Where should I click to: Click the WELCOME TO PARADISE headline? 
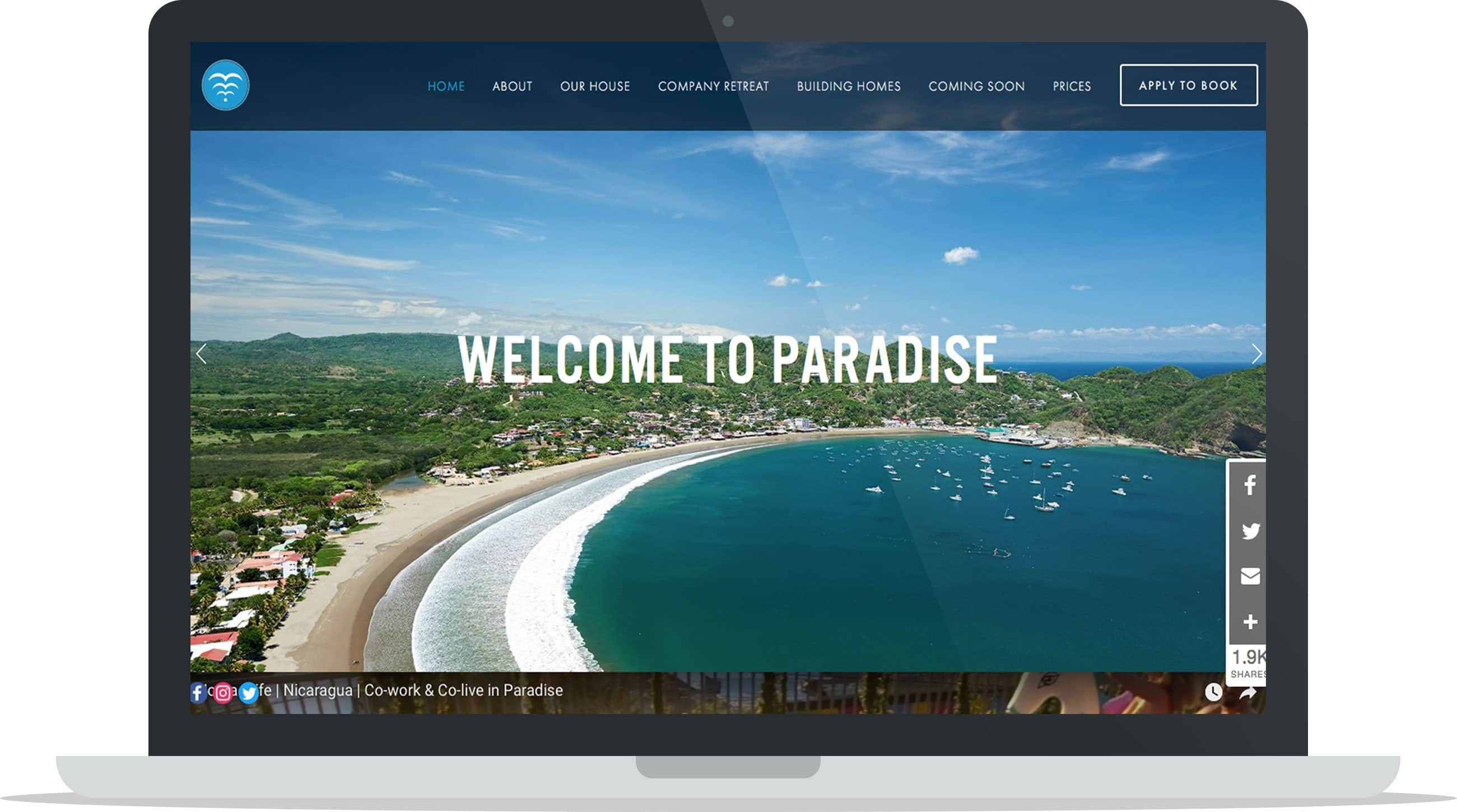click(x=727, y=360)
